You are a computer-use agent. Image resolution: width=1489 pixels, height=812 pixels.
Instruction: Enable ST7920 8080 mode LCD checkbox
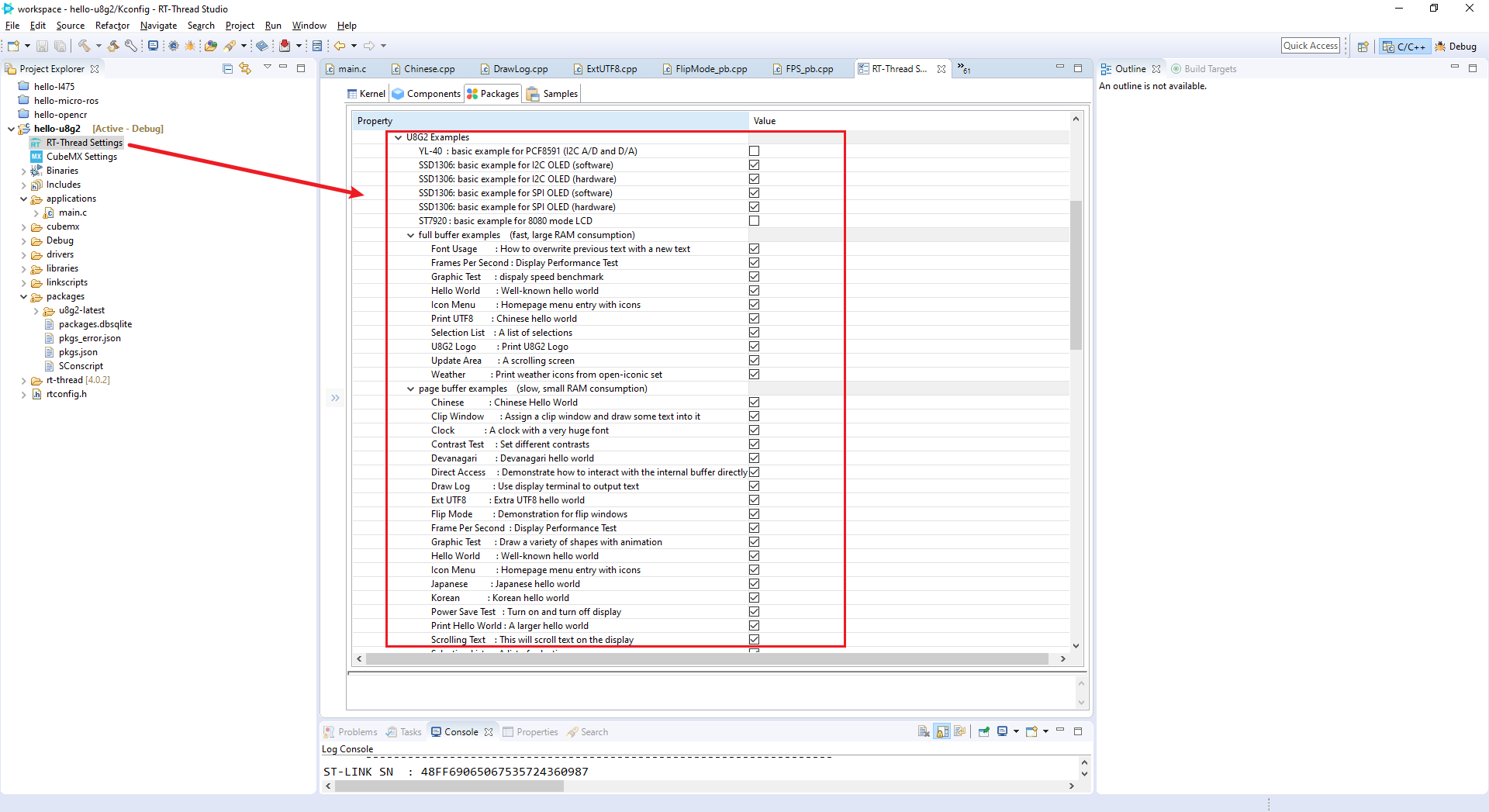click(x=754, y=221)
